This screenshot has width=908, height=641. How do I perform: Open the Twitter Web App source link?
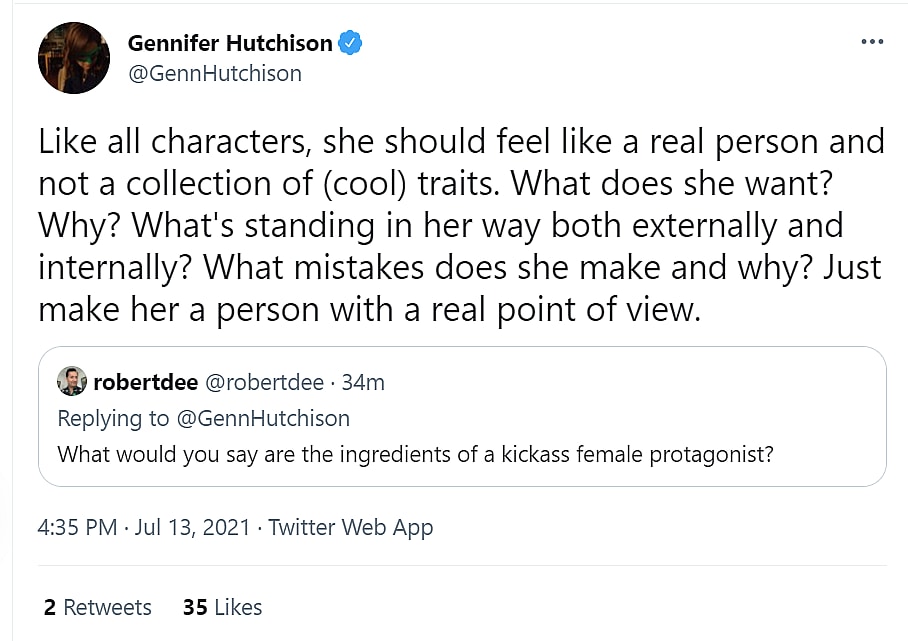(351, 527)
